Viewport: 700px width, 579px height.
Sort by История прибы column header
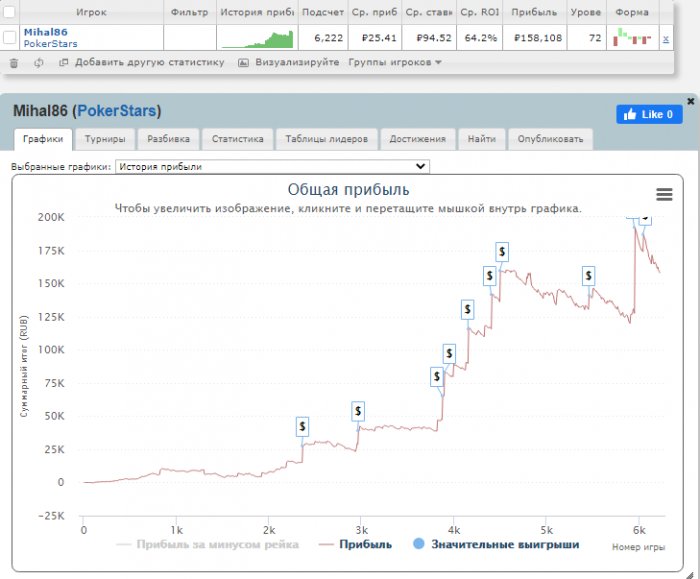point(257,12)
